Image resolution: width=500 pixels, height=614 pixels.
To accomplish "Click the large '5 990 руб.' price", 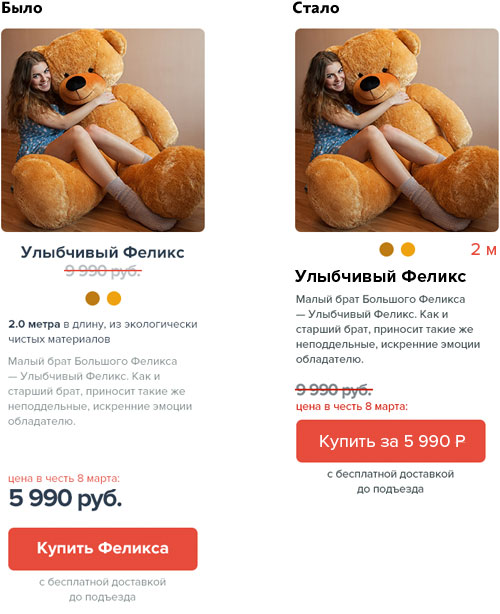I will point(65,498).
